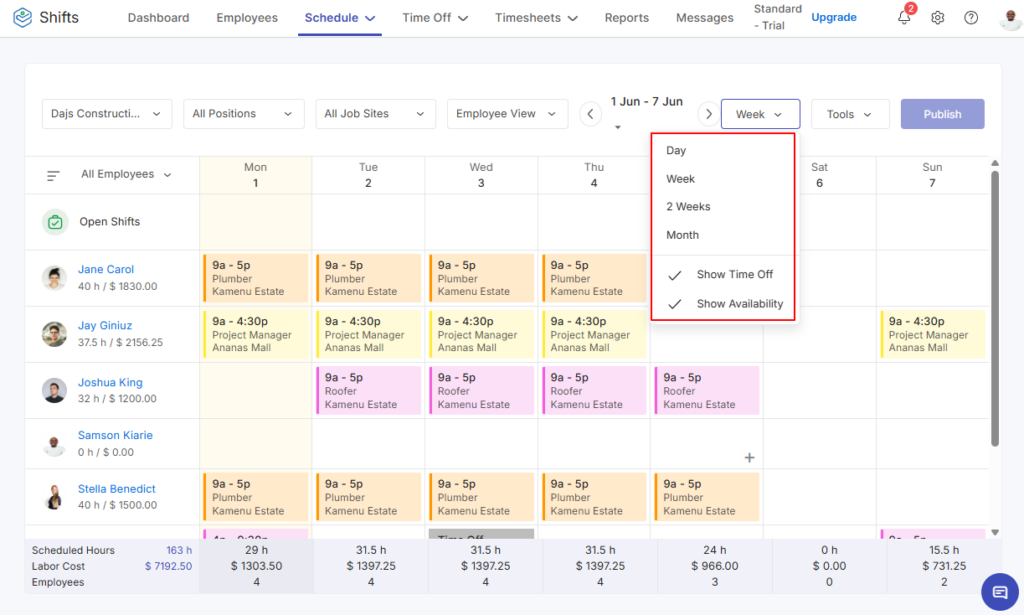Click the Standard - Trial plan label
Viewport: 1024px width, 615px height.
coord(777,18)
